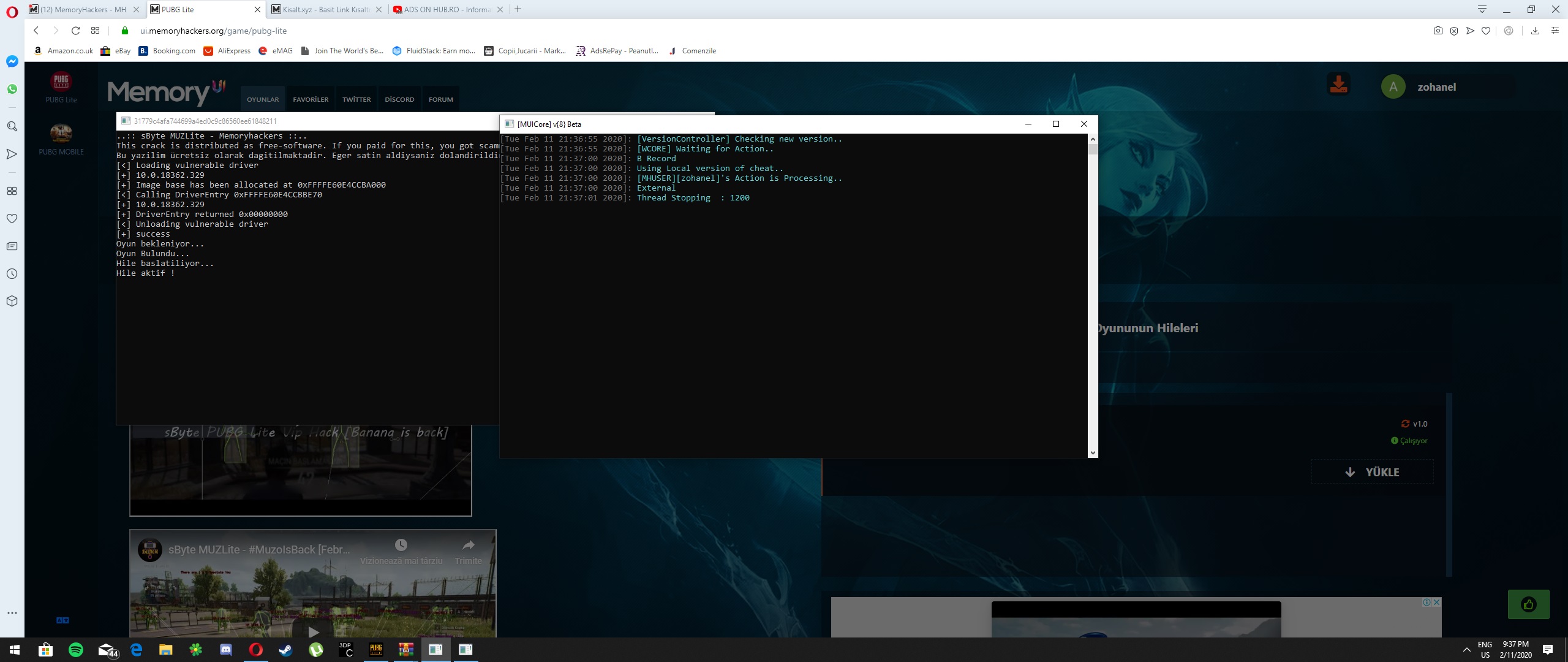Open FAVORİLER menu item
This screenshot has width=1568, height=662.
click(x=311, y=99)
